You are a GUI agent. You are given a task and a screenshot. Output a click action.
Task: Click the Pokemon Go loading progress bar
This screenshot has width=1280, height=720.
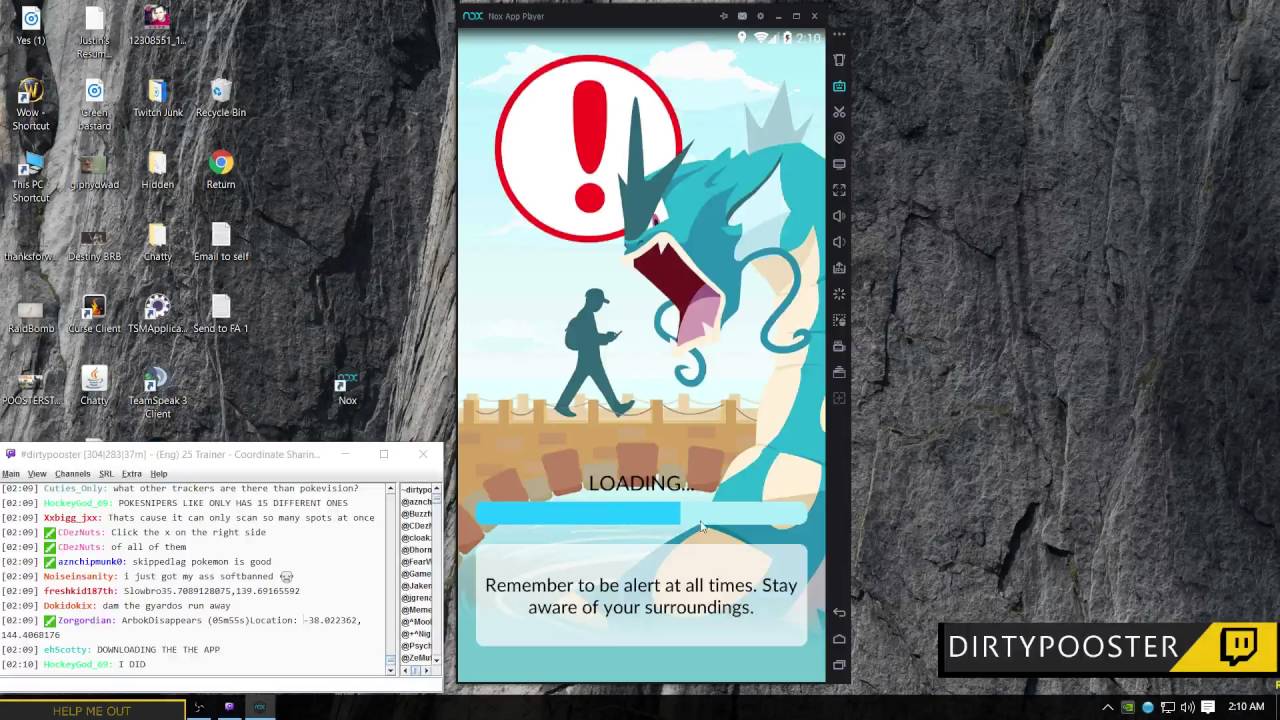(x=641, y=513)
